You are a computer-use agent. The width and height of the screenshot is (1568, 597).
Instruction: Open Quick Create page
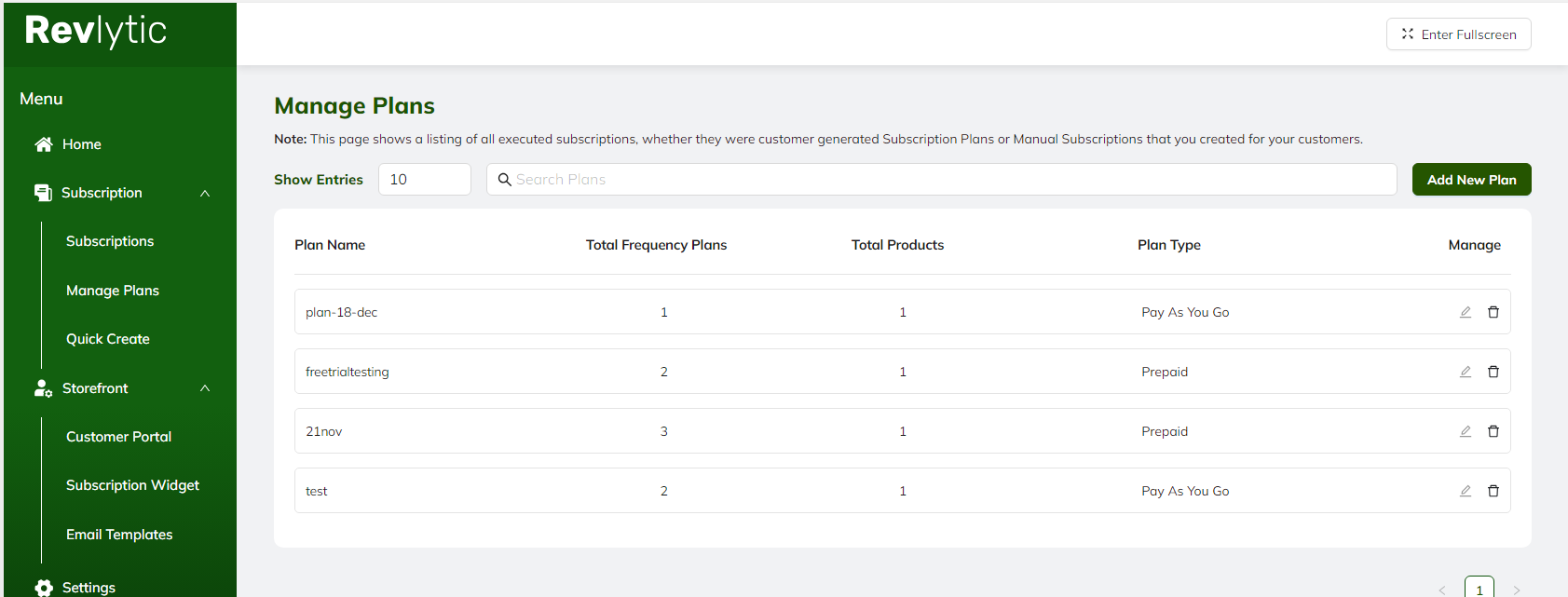tap(108, 339)
